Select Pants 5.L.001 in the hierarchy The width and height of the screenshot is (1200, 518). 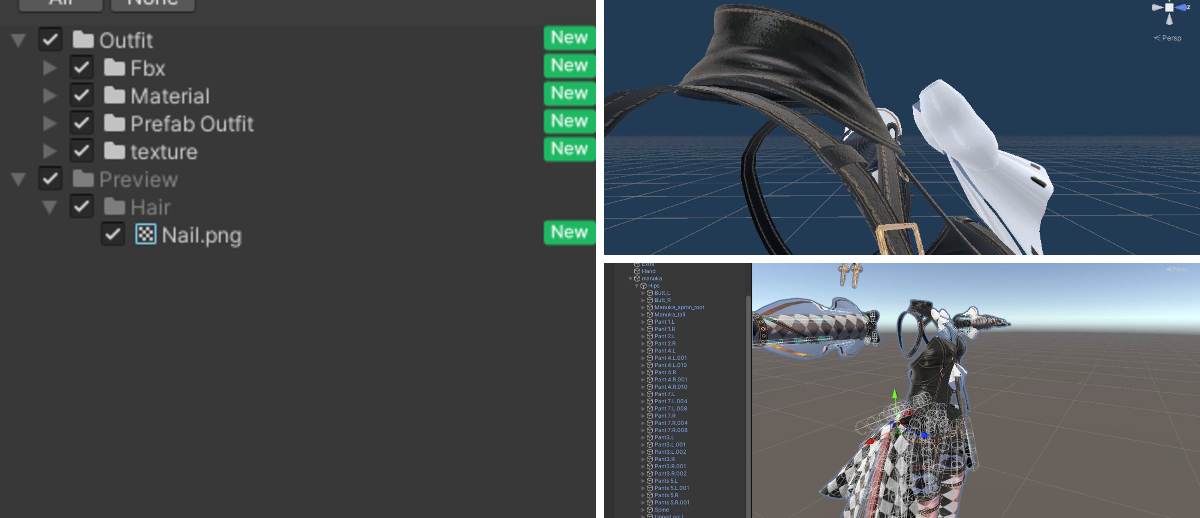pyautogui.click(x=672, y=488)
